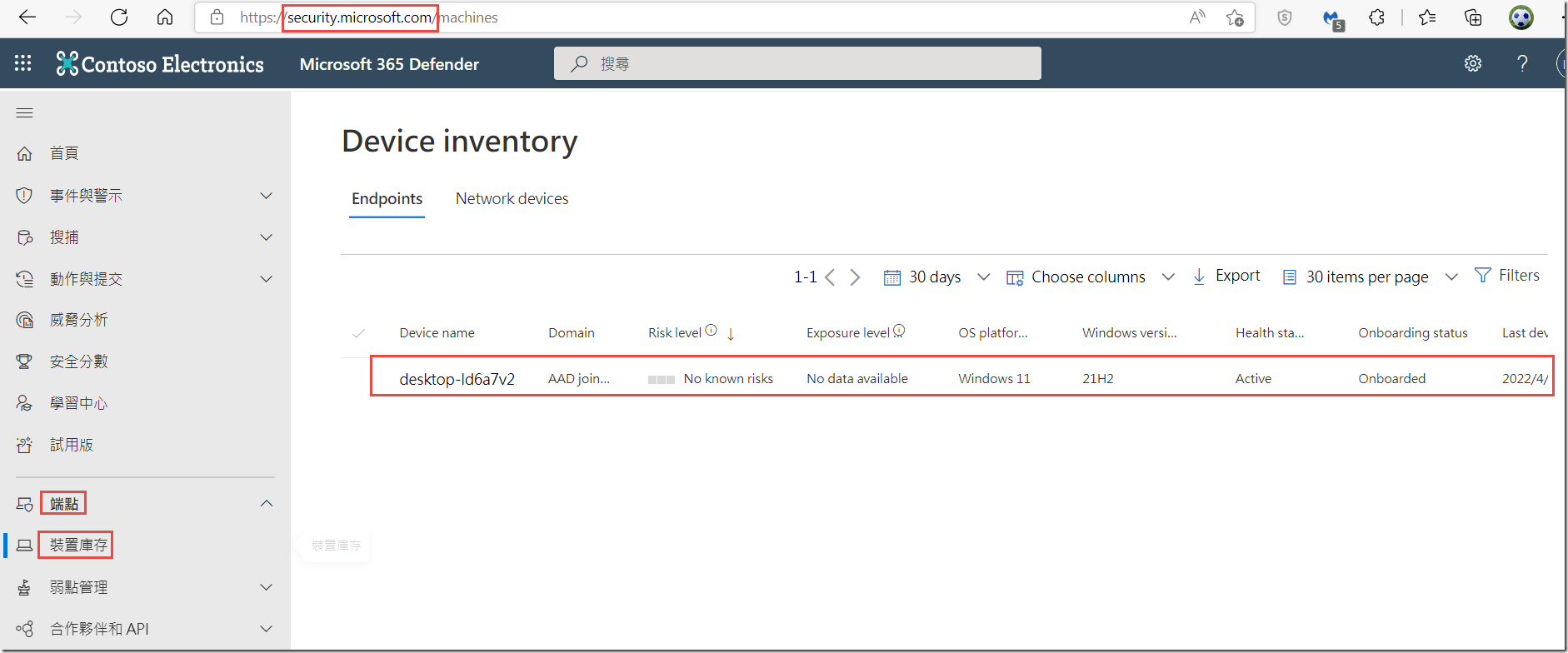The image size is (1568, 653).
Task: Collapse the 端點 section chevron
Action: tap(267, 503)
